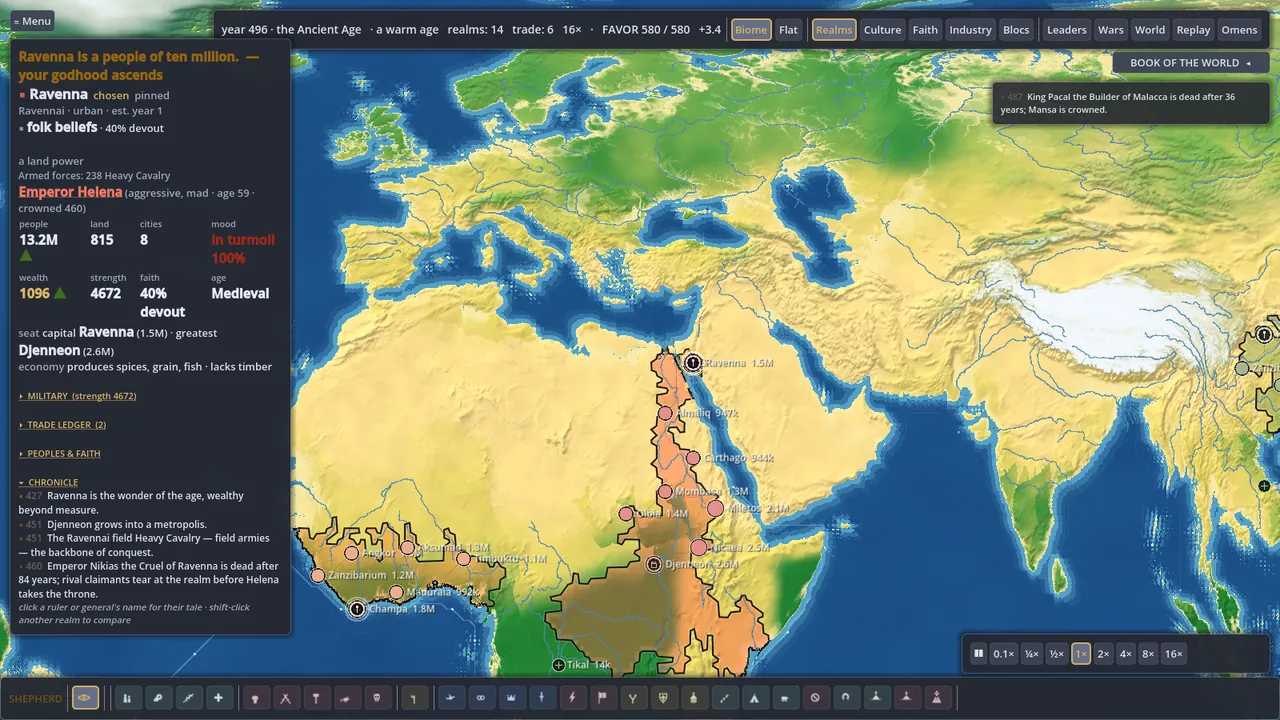The width and height of the screenshot is (1280, 720).
Task: Select the eye observe tool beside Shepherd
Action: pyautogui.click(x=85, y=698)
